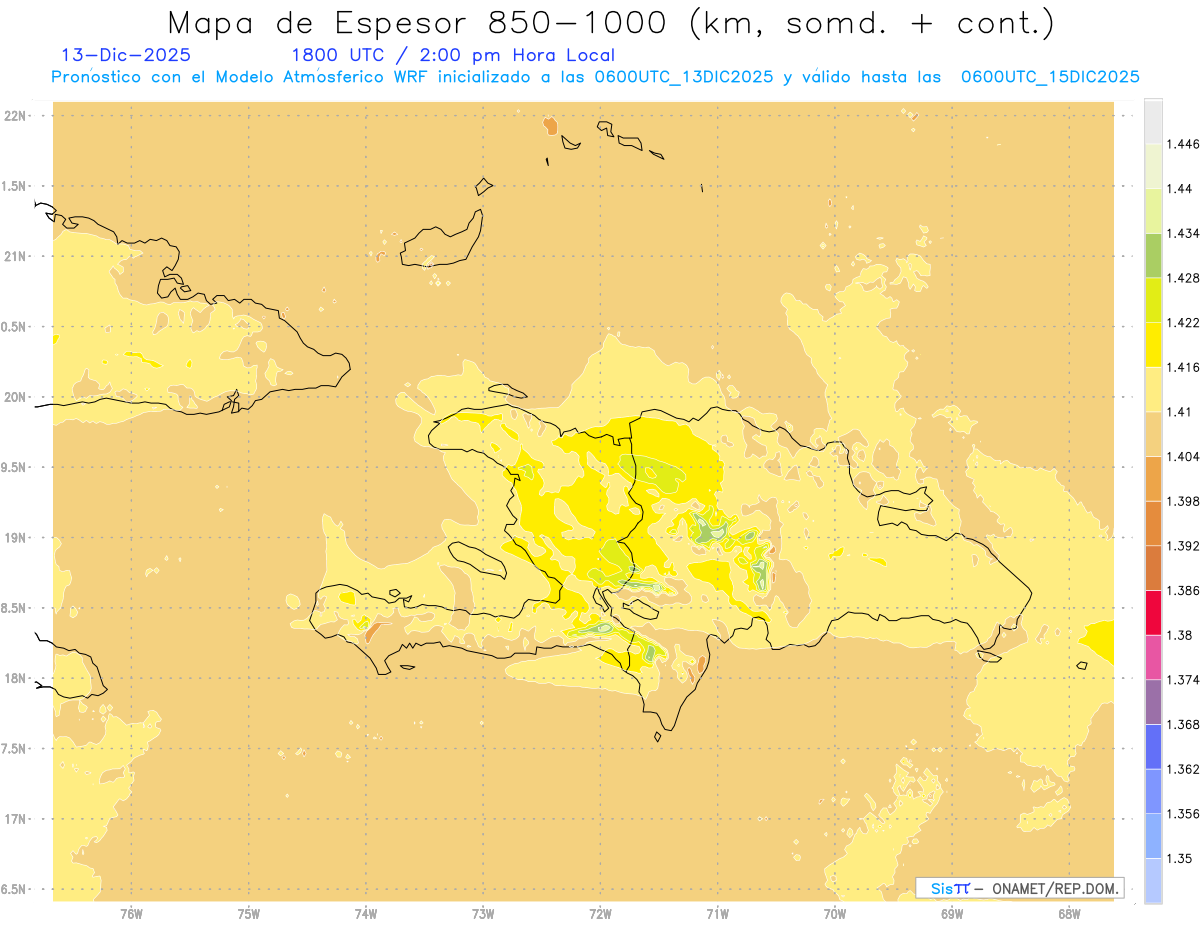
Task: Click the '76W' longitude label
Action: tap(131, 913)
